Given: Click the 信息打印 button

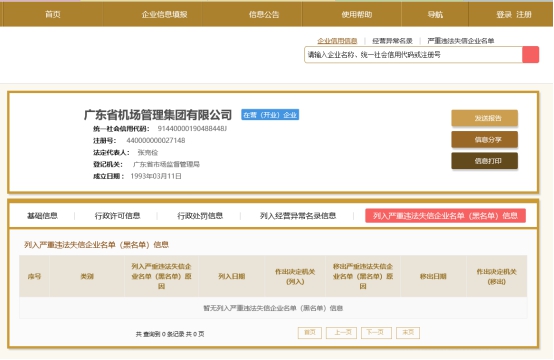Looking at the screenshot, I should coord(484,161).
